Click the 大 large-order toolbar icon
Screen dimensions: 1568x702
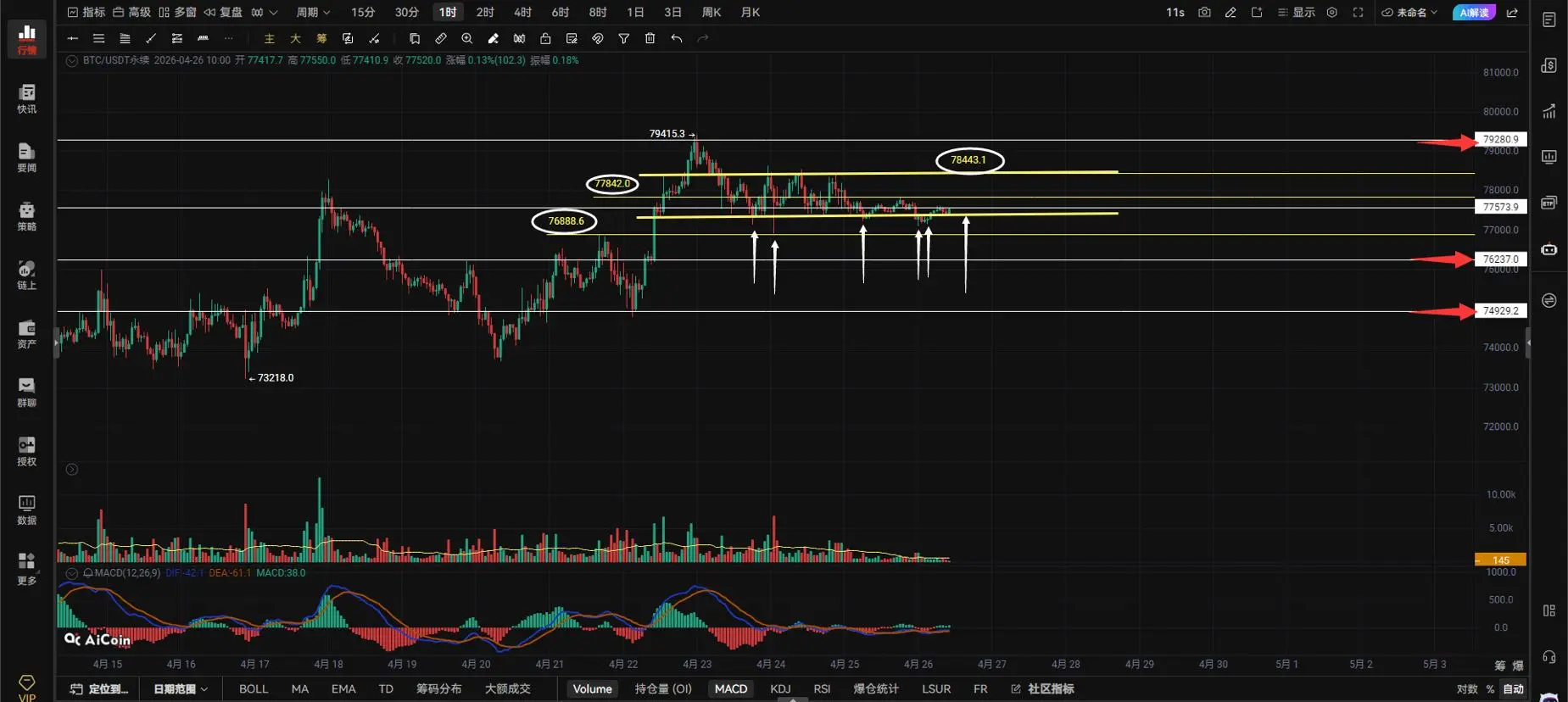click(x=296, y=38)
